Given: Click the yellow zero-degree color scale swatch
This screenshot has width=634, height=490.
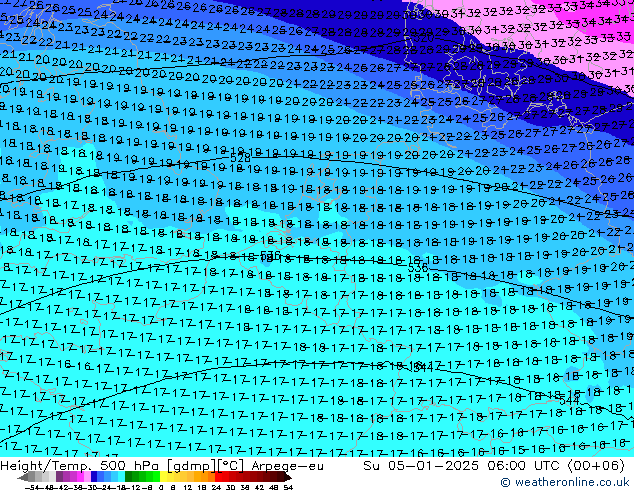Looking at the screenshot, I should pyautogui.click(x=163, y=477).
